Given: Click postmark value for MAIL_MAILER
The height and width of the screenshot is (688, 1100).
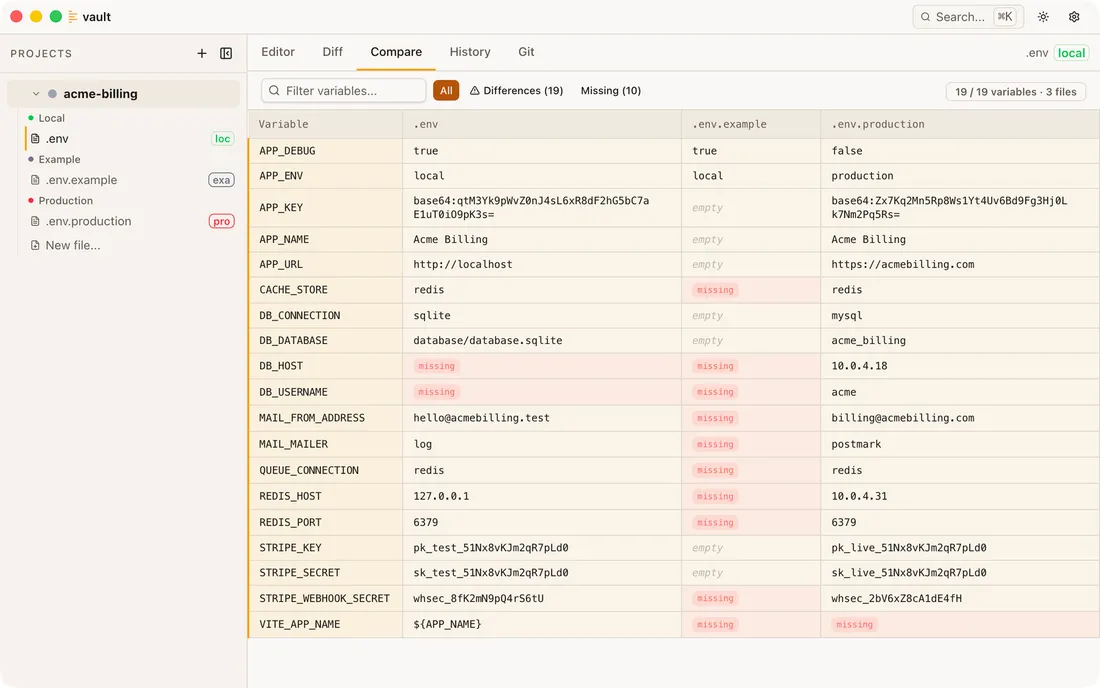Looking at the screenshot, I should pos(856,444).
